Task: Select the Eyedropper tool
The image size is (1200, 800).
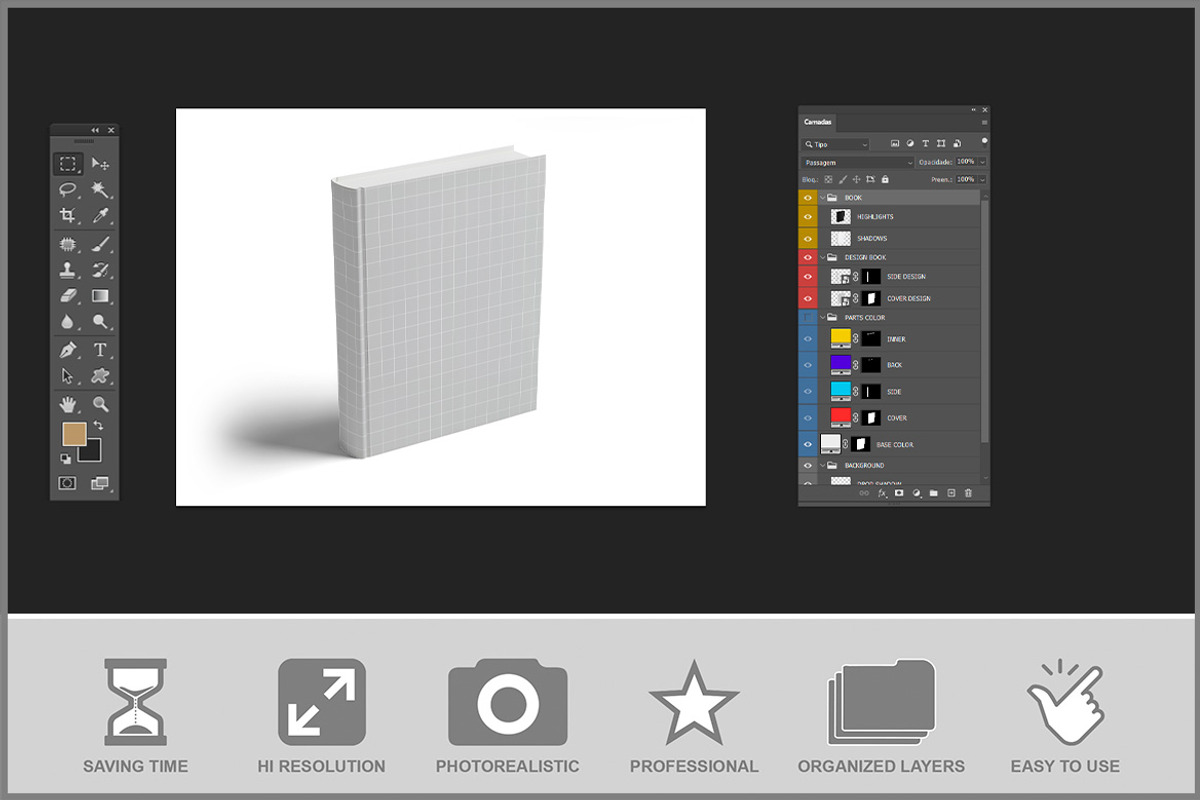Action: [x=101, y=215]
